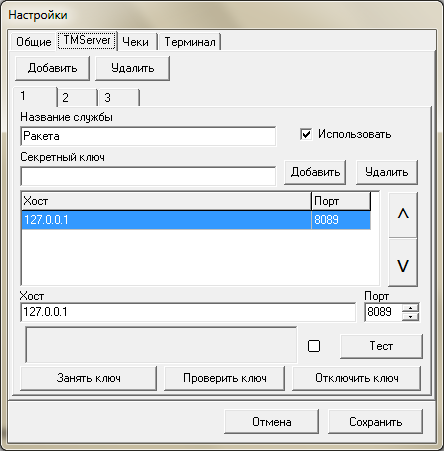Image resolution: width=444 pixels, height=451 pixels.
Task: Save settings with Сохранить button
Action: pyautogui.click(x=375, y=422)
